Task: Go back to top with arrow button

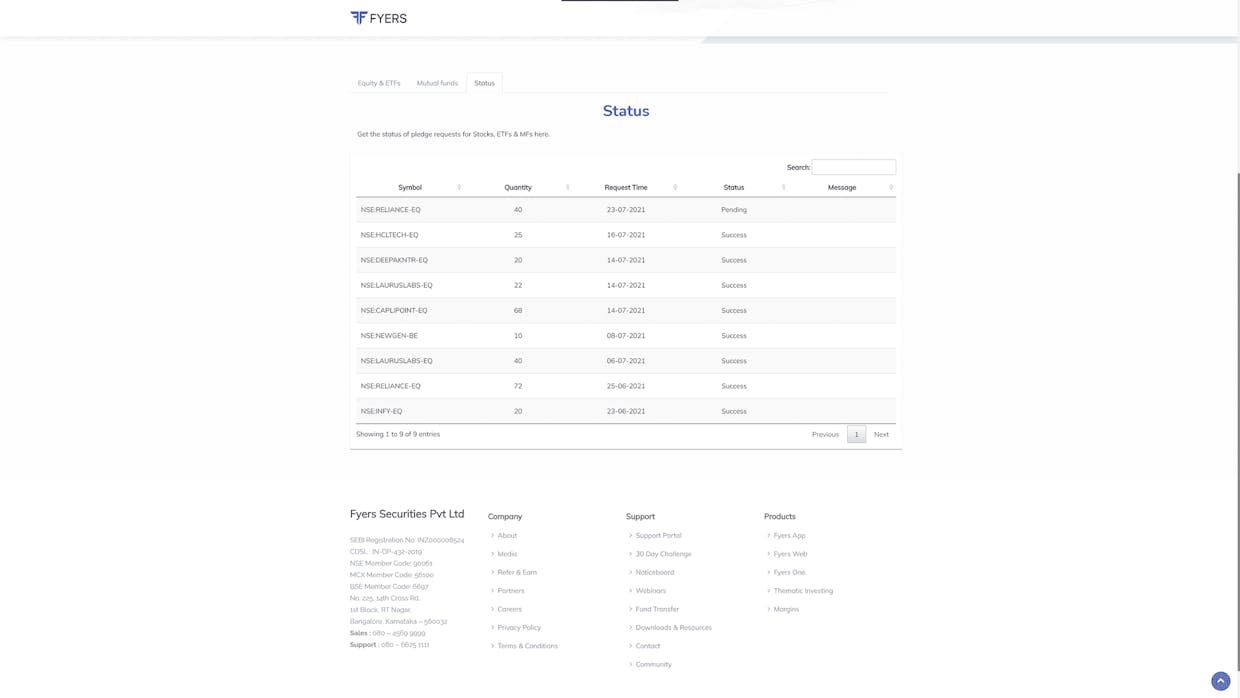Action: (1220, 681)
